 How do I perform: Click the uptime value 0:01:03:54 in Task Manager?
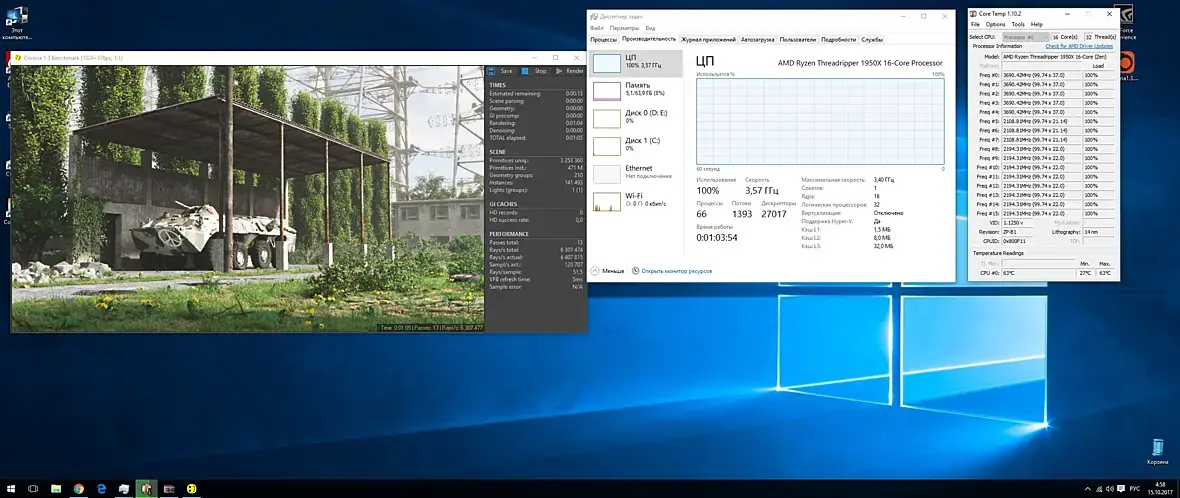(x=716, y=237)
